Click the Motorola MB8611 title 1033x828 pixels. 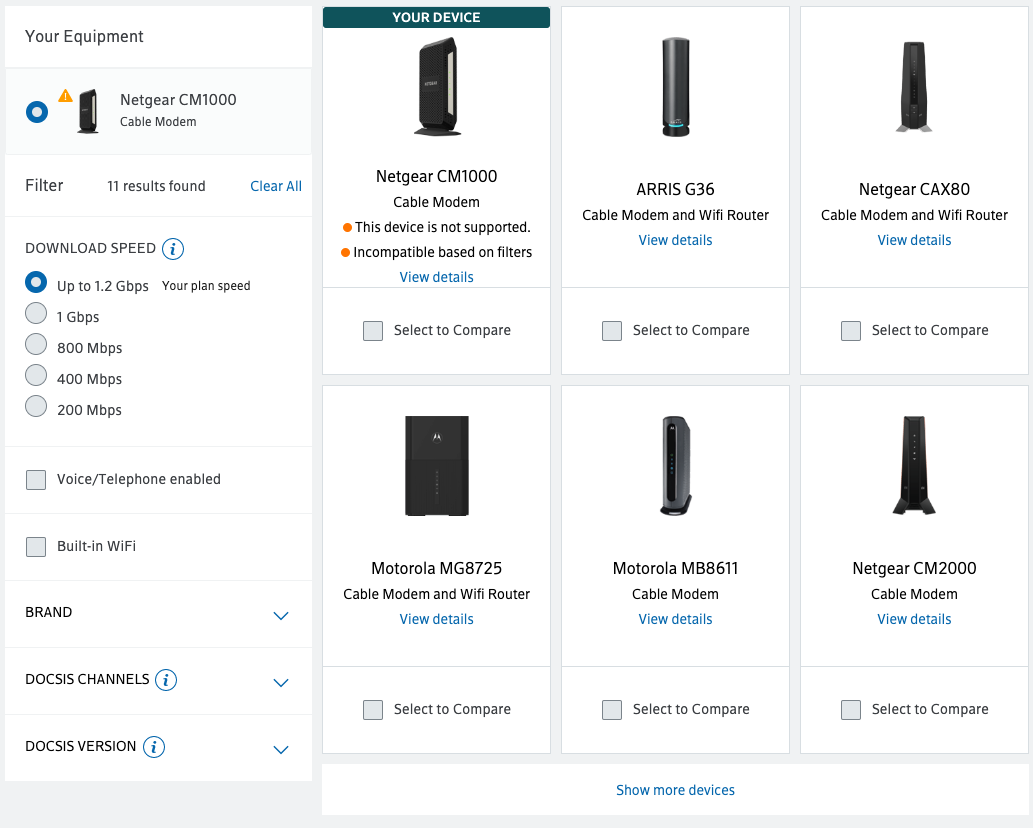pyautogui.click(x=675, y=568)
